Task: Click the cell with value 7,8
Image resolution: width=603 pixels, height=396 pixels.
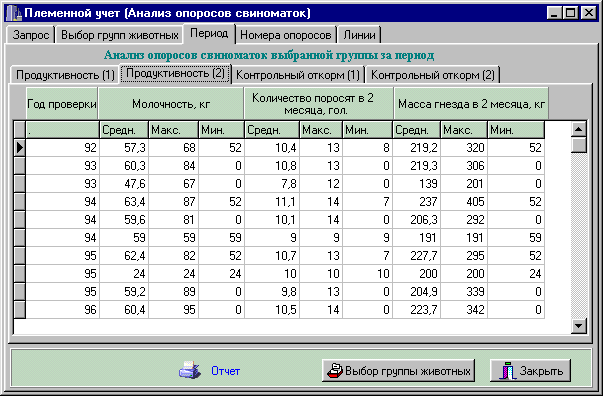Action: pos(272,184)
